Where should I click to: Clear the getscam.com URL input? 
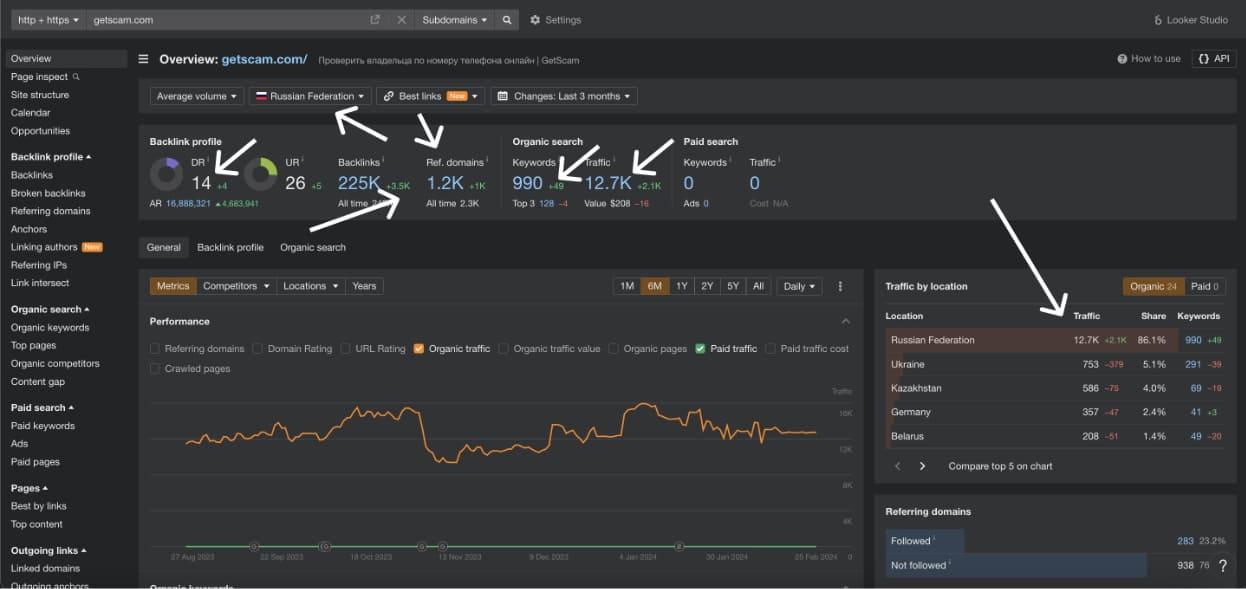tap(401, 20)
